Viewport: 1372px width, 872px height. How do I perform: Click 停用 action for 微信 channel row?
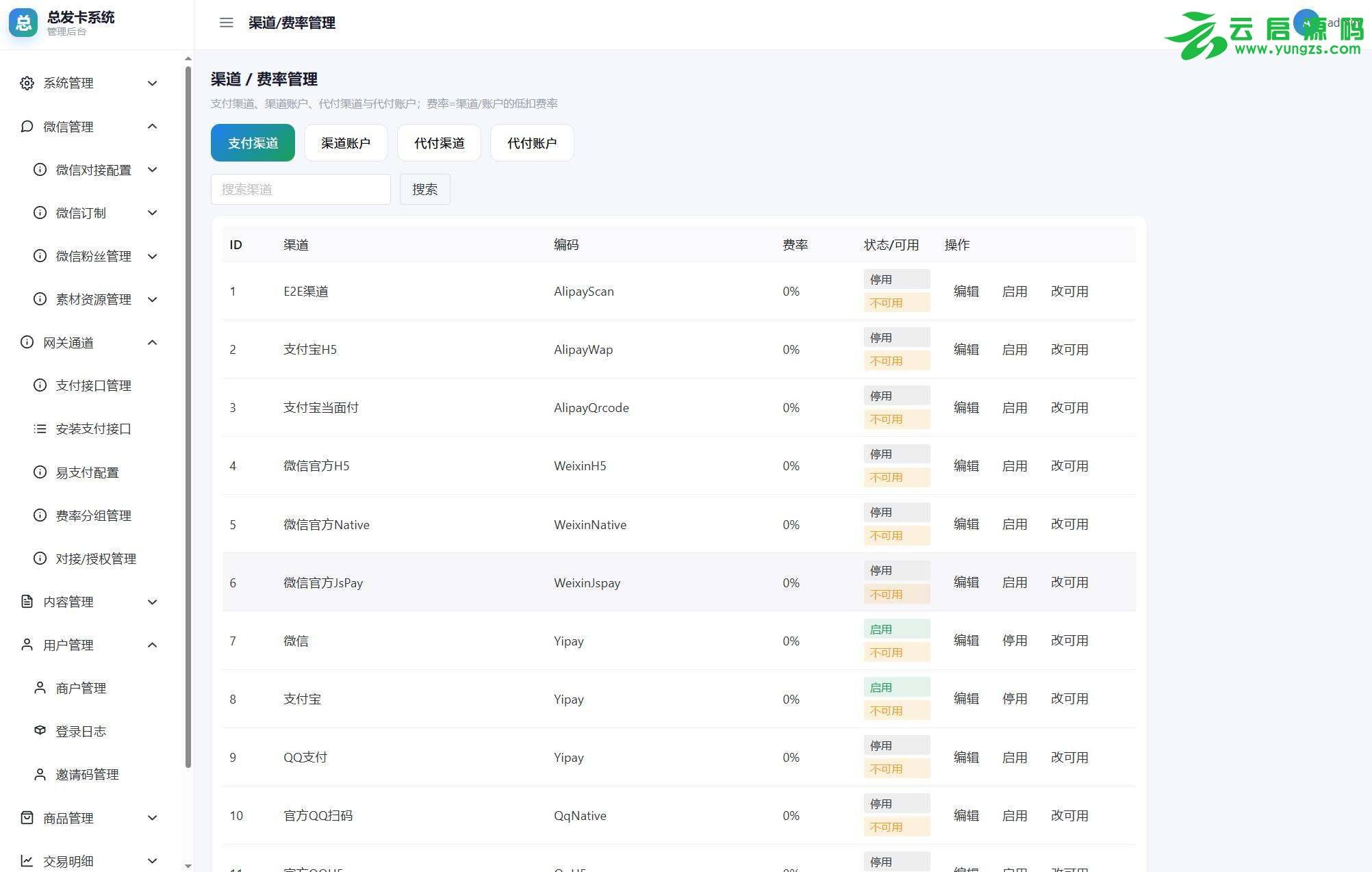coord(1015,641)
